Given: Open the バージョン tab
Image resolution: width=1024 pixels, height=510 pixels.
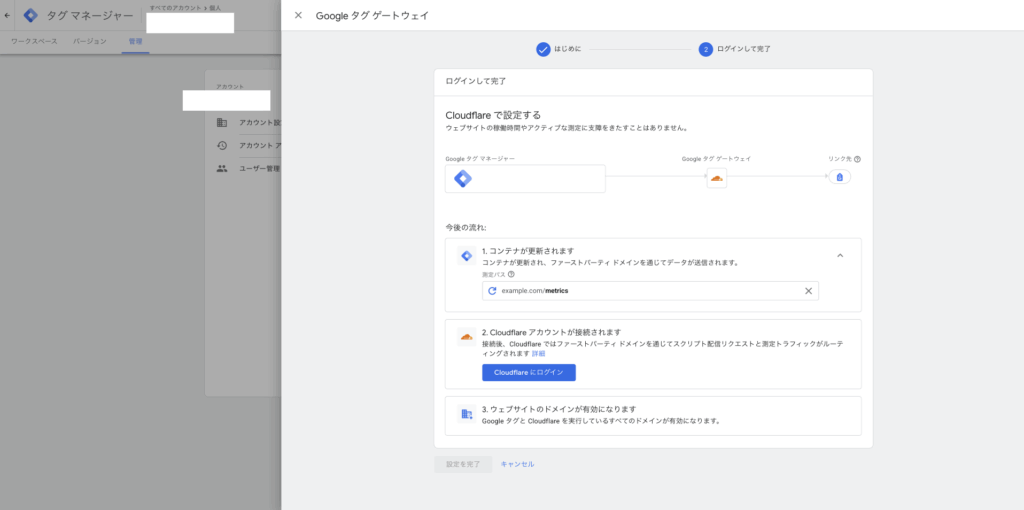Looking at the screenshot, I should (90, 41).
